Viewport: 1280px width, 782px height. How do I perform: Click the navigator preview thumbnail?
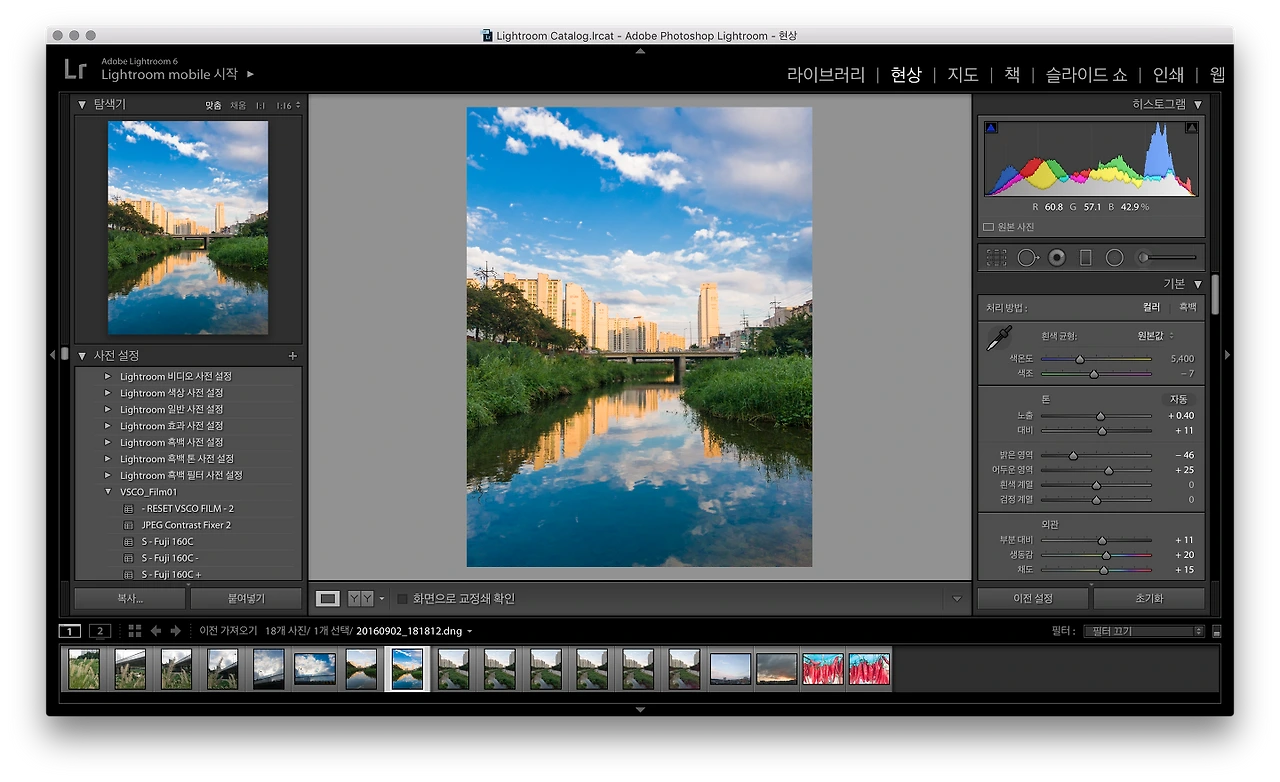pyautogui.click(x=188, y=228)
